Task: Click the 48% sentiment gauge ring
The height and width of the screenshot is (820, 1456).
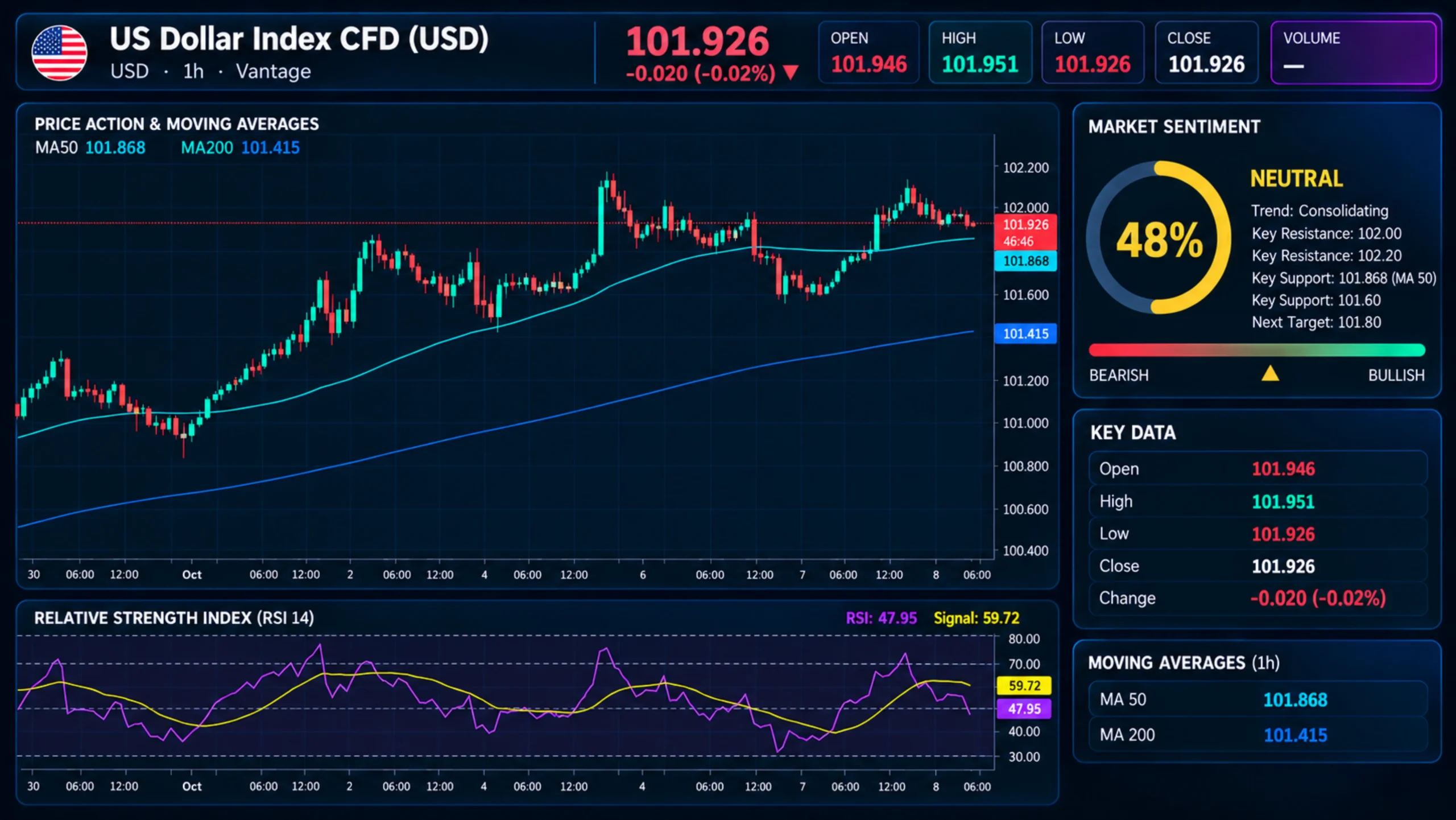Action: click(1159, 237)
